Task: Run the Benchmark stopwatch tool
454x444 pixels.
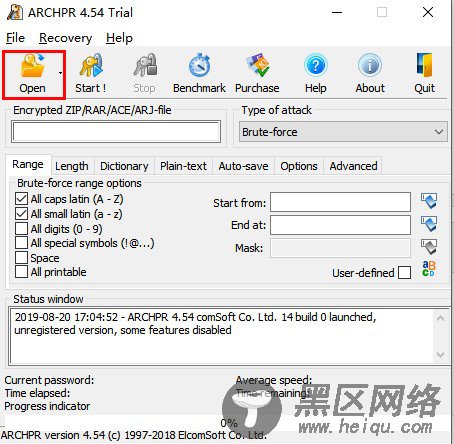Action: [x=199, y=66]
